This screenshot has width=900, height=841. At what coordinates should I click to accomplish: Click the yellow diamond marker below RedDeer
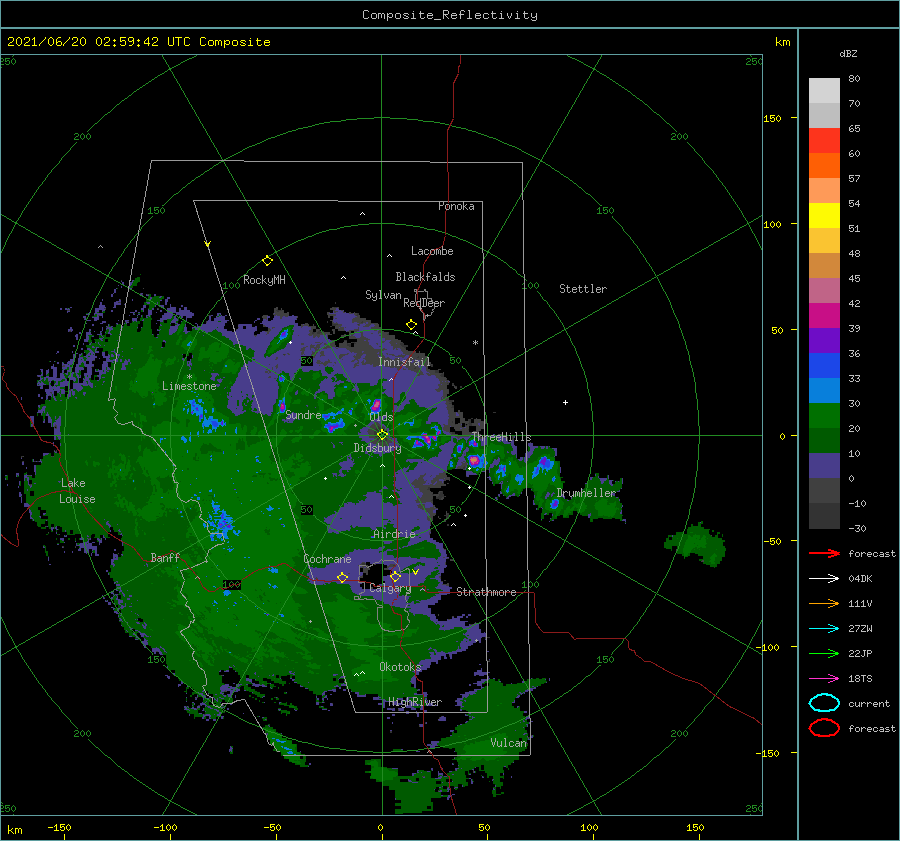pos(412,325)
